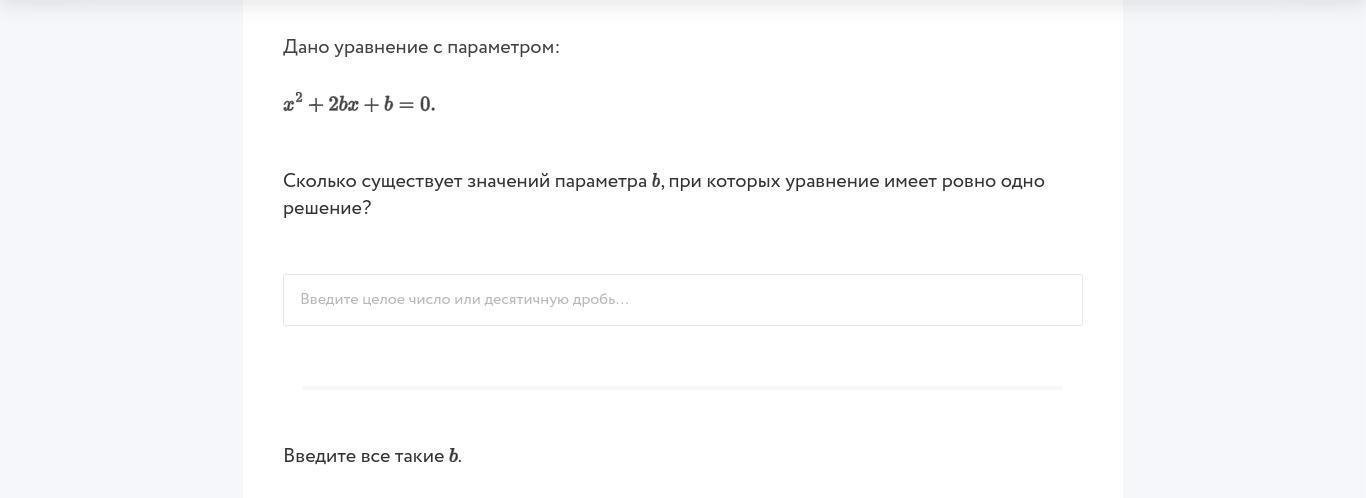
Task: Click the italic b after 'параметра'
Action: [656, 181]
